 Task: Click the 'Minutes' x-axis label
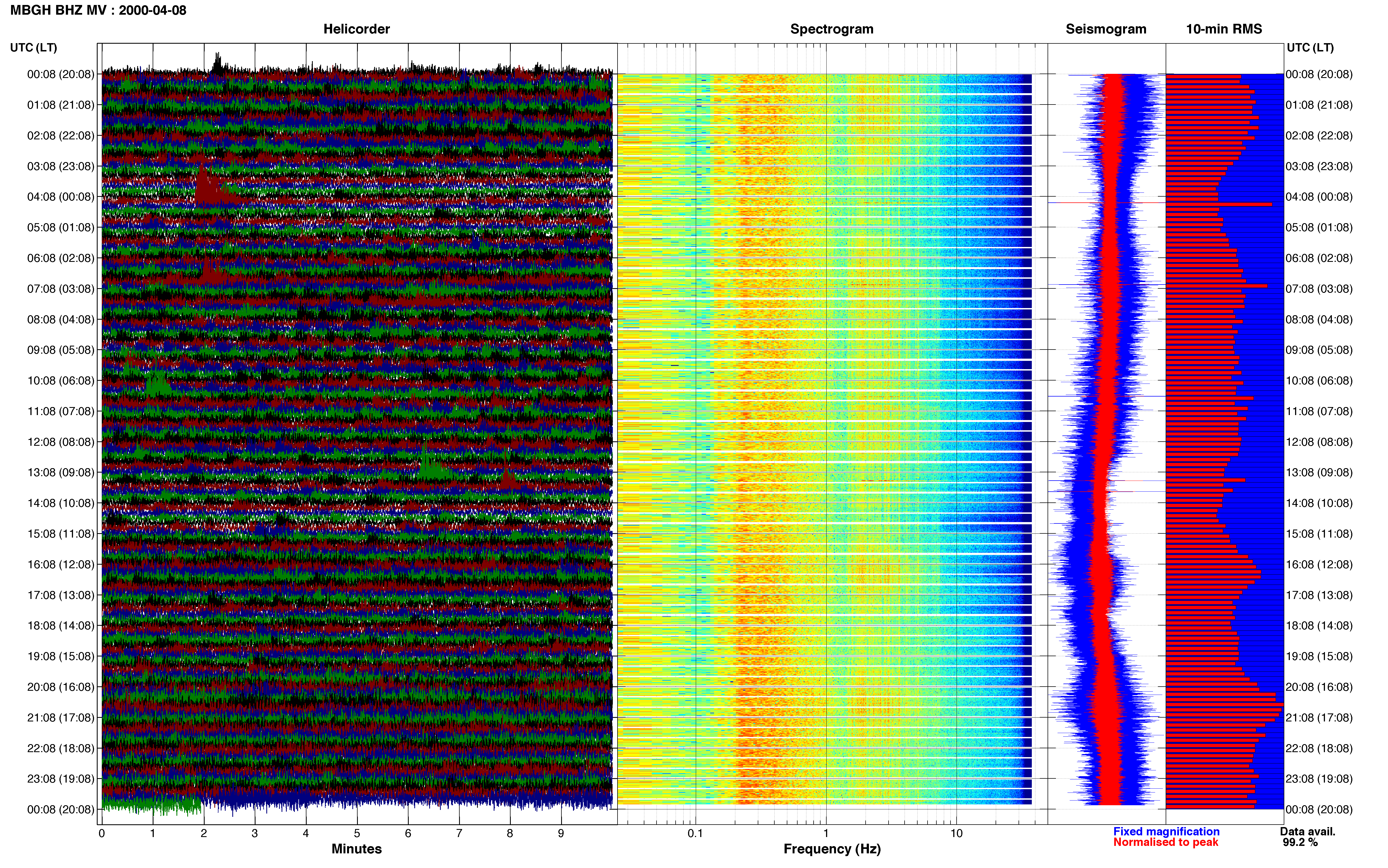pyautogui.click(x=356, y=849)
